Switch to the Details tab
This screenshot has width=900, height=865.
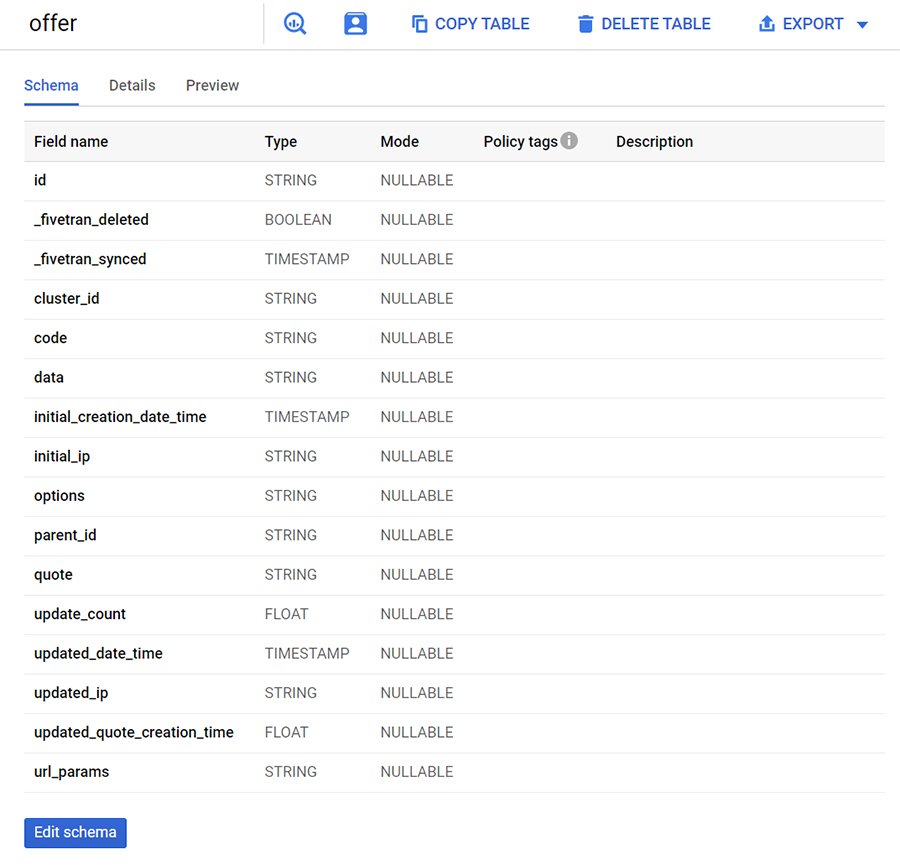(132, 85)
